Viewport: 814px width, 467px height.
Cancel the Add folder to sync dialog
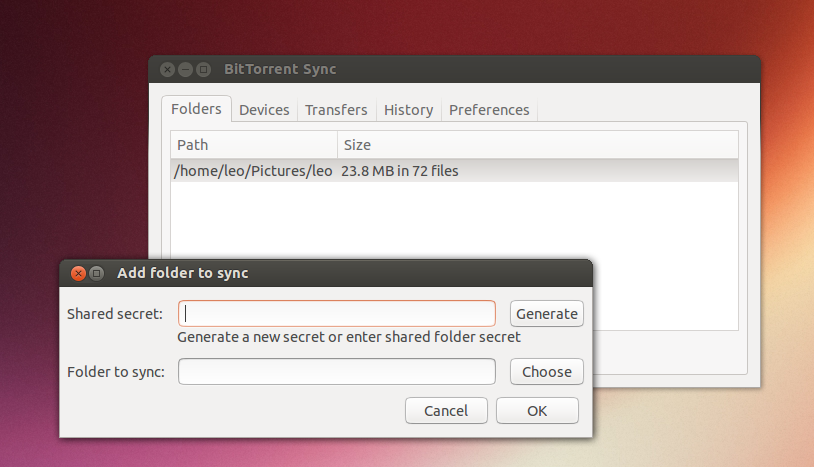click(x=446, y=411)
